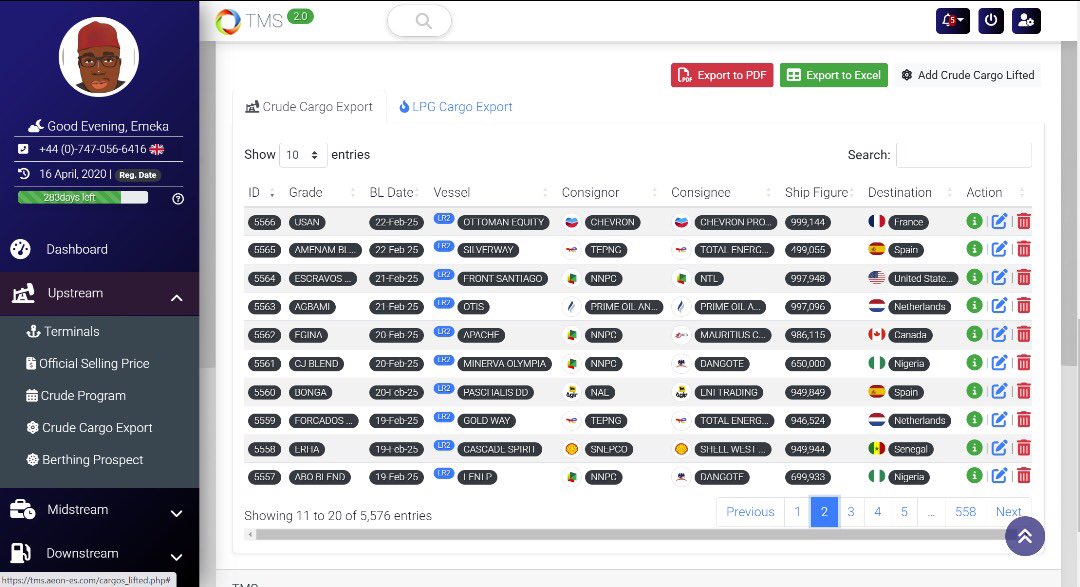
Task: View info for cargo 5562
Action: click(974, 334)
